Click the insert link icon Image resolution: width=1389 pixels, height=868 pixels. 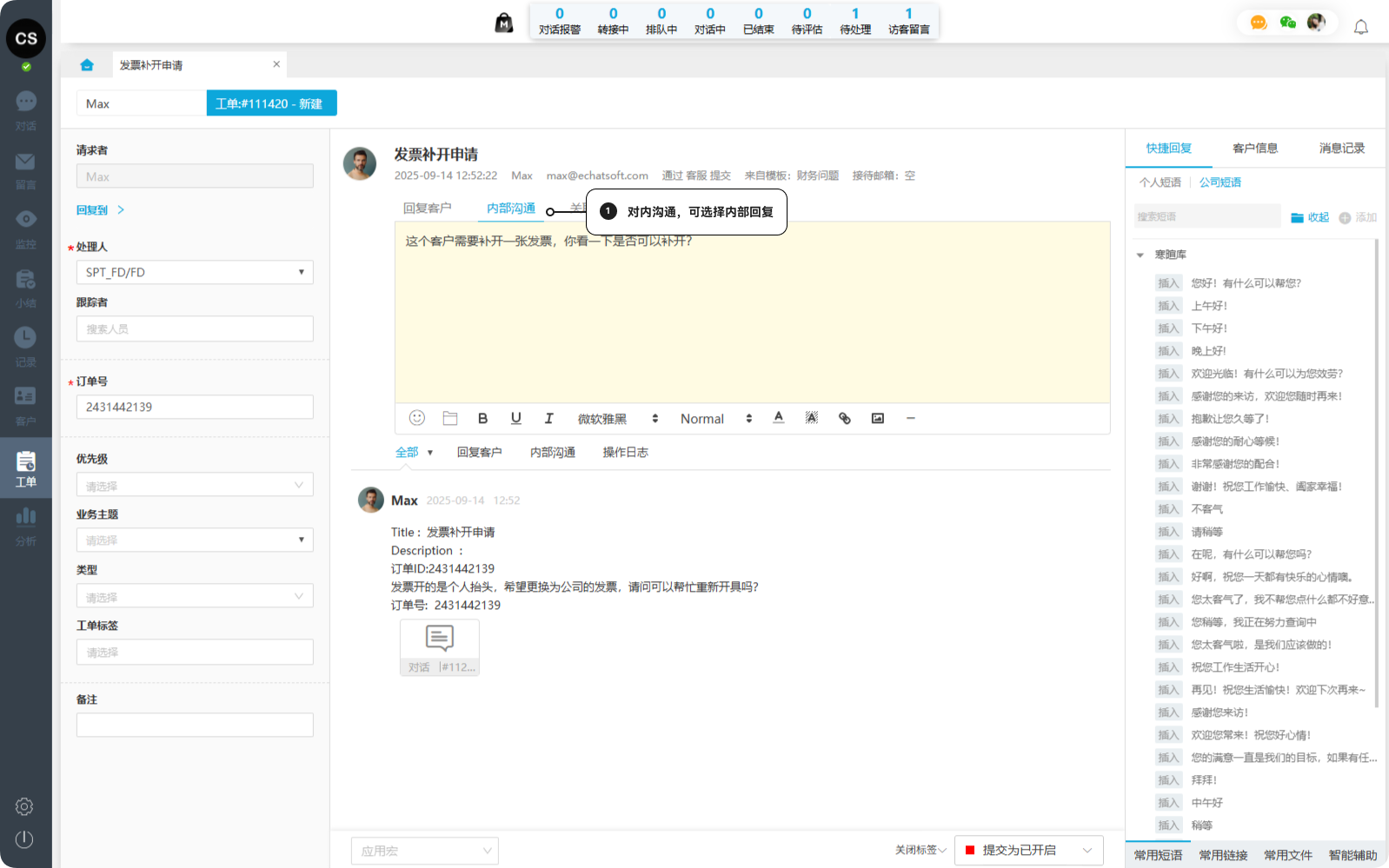844,418
